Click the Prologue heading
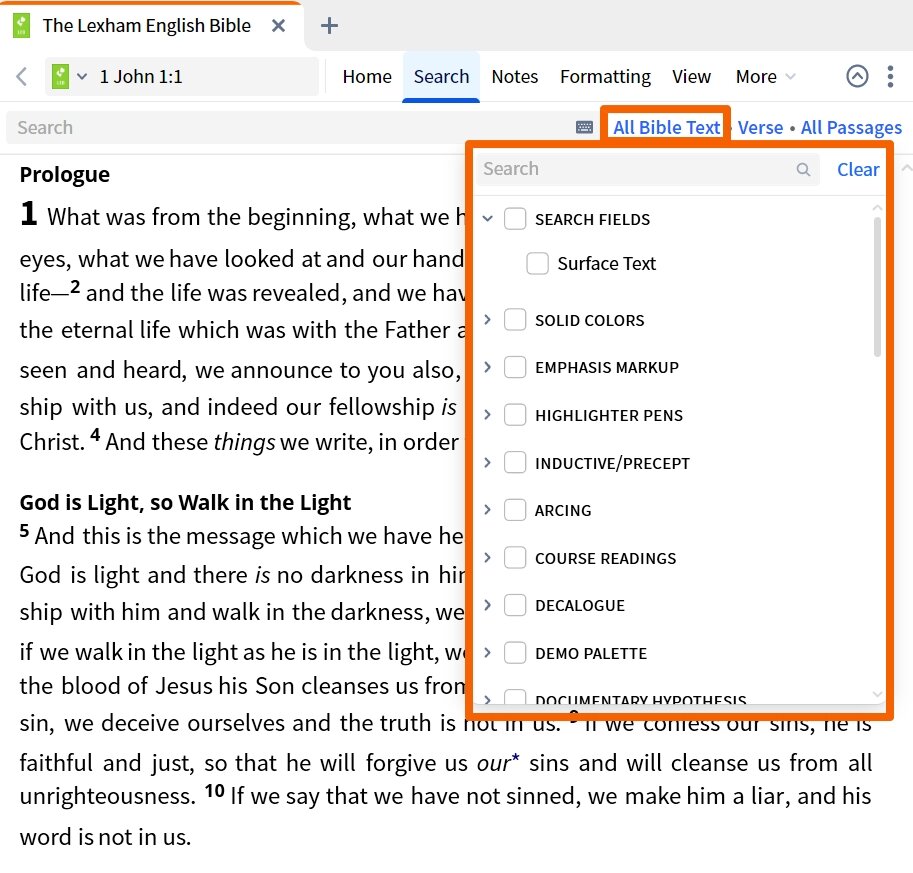913x873 pixels. point(65,175)
